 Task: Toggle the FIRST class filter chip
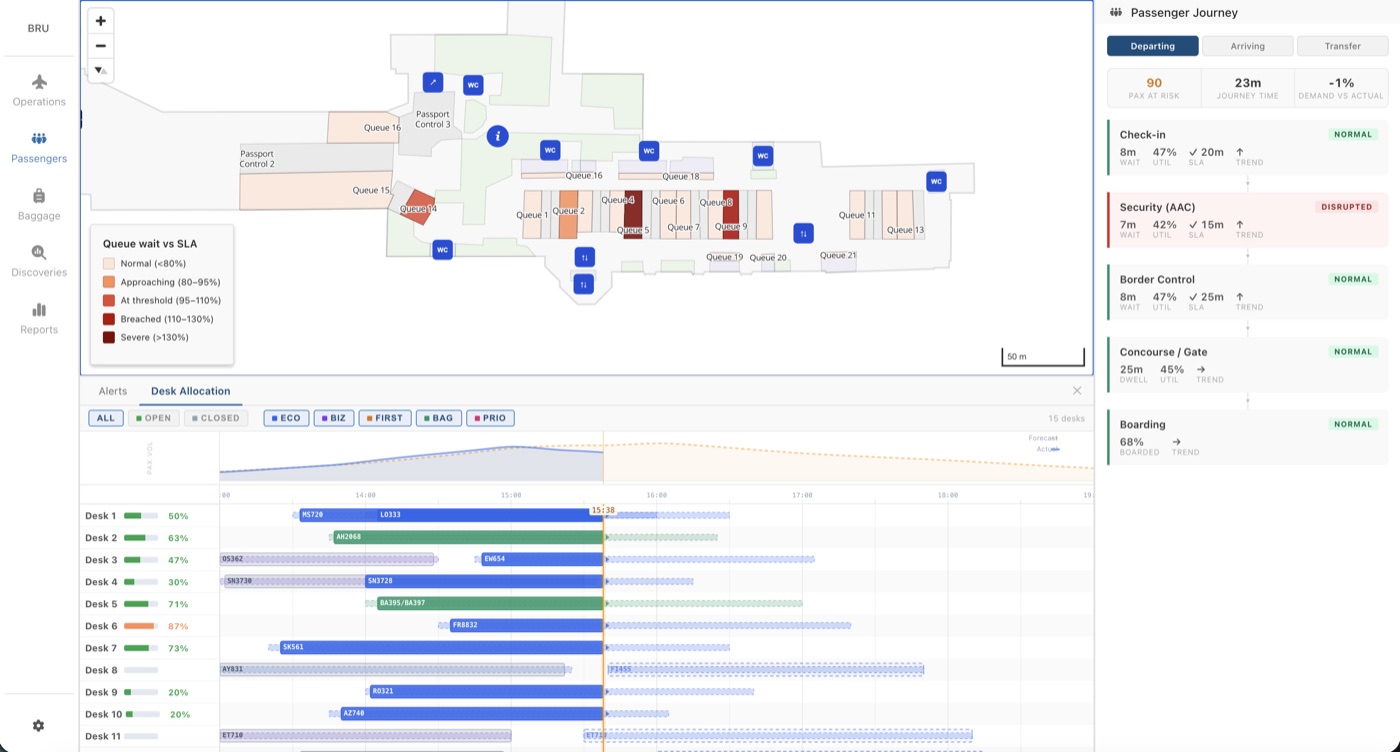(386, 418)
